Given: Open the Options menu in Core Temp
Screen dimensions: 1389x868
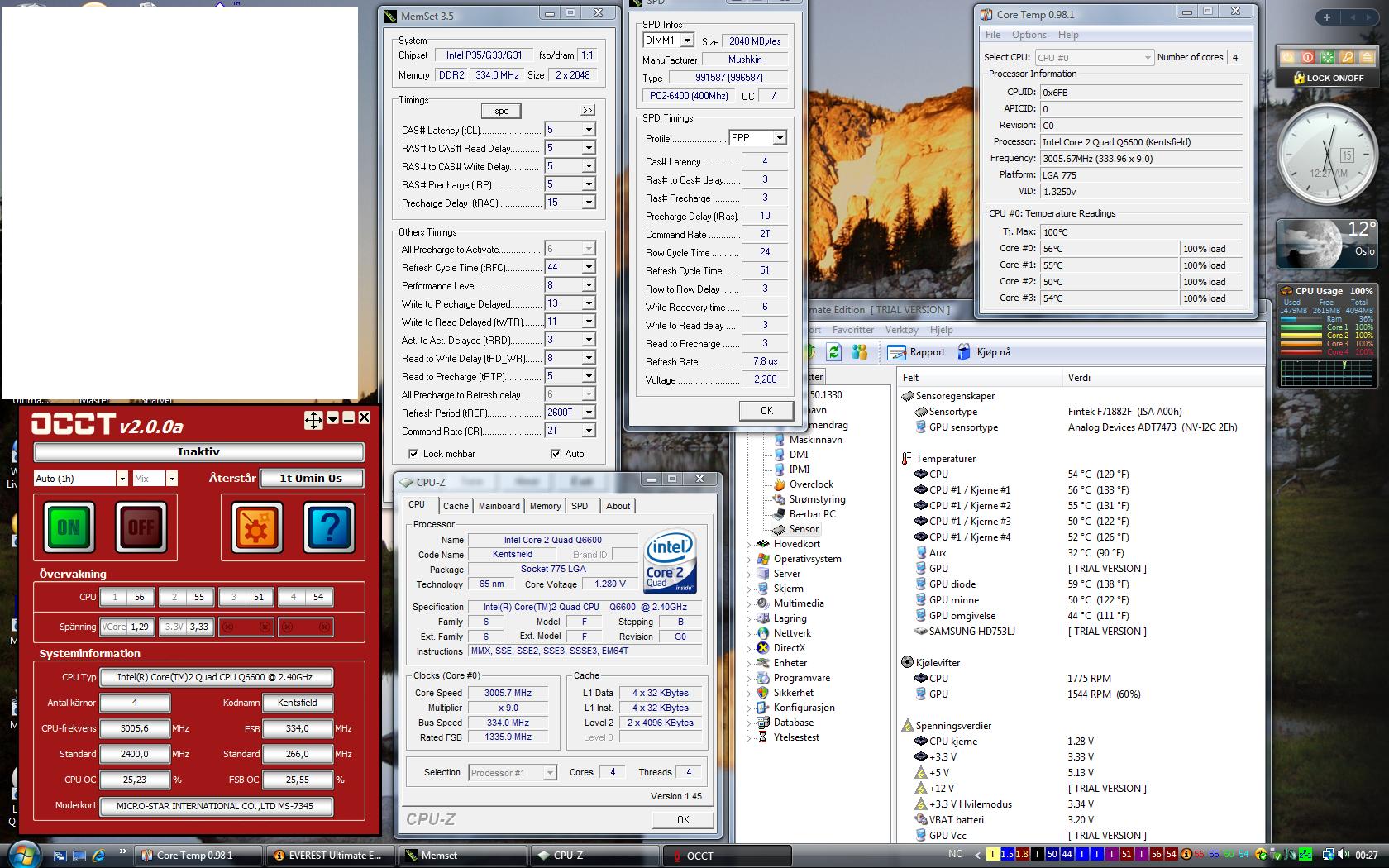Looking at the screenshot, I should pos(1029,35).
